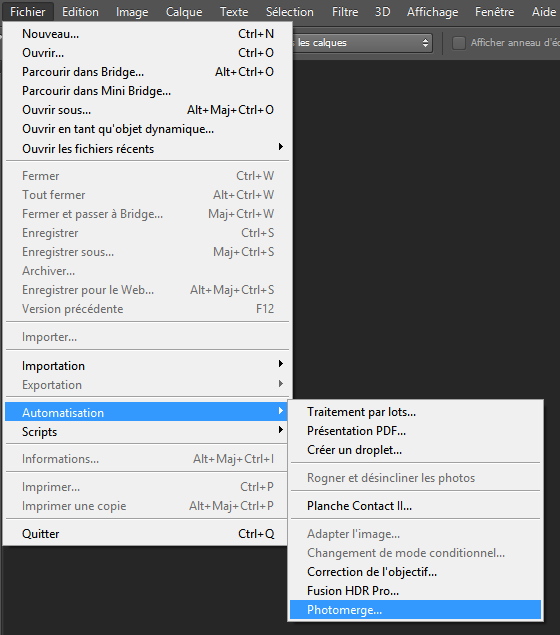Open the 'les calques' dropdown

click(x=362, y=43)
